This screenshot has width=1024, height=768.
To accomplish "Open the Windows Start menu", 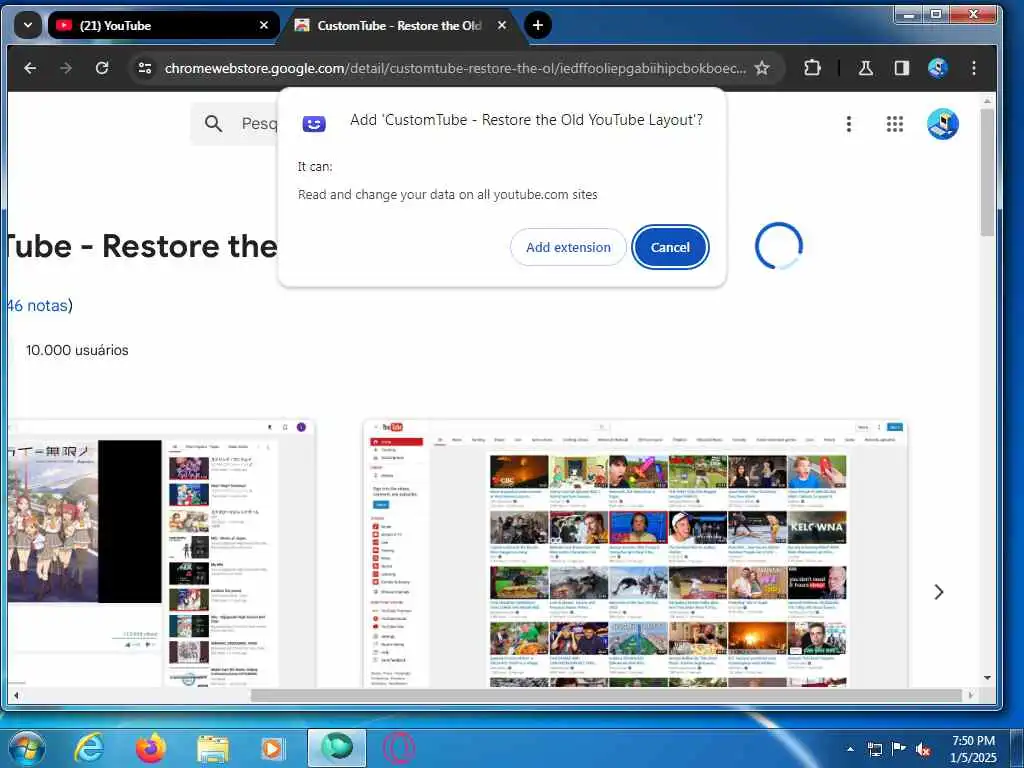I will pos(26,748).
